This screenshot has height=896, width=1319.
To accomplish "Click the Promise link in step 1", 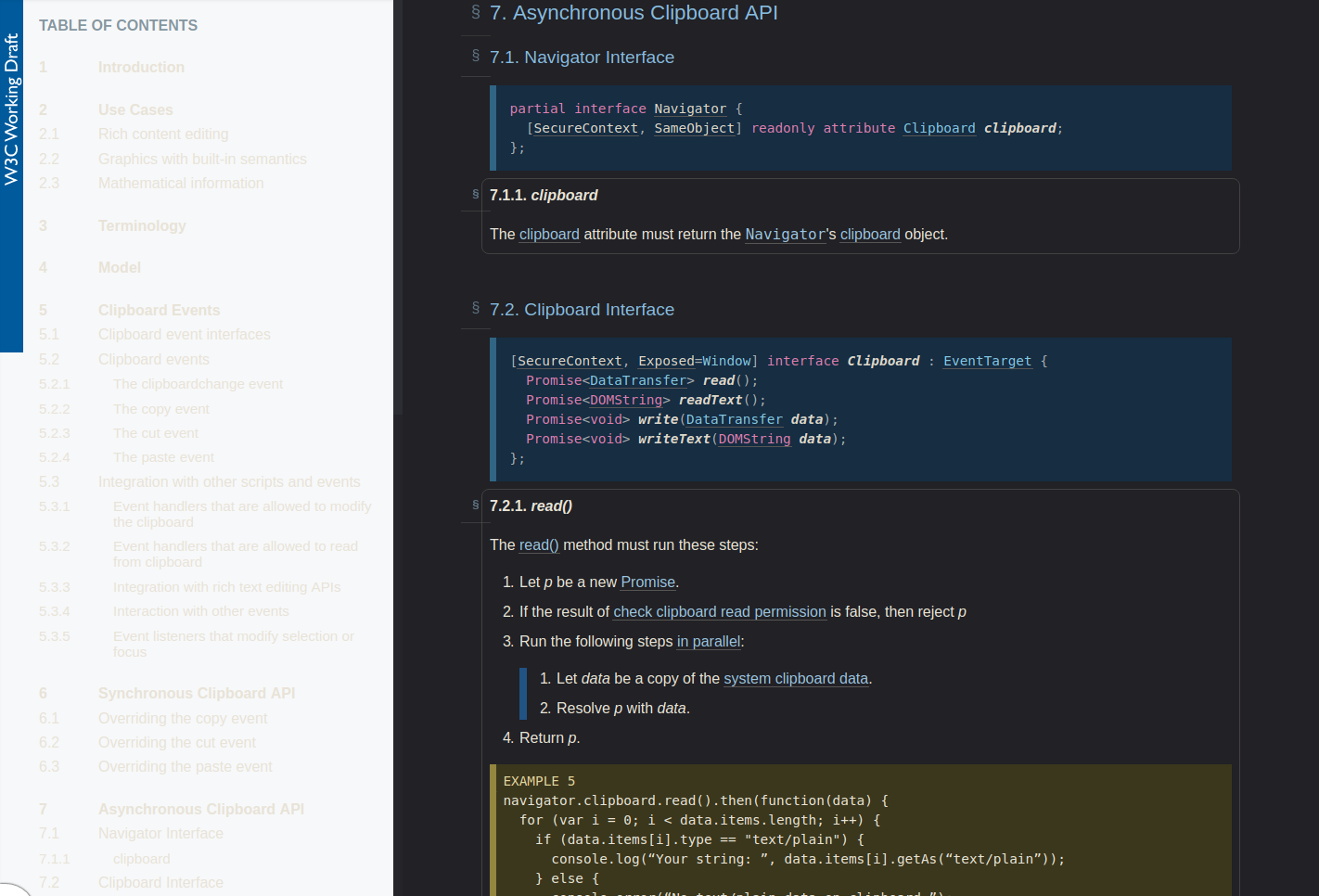I will click(647, 582).
